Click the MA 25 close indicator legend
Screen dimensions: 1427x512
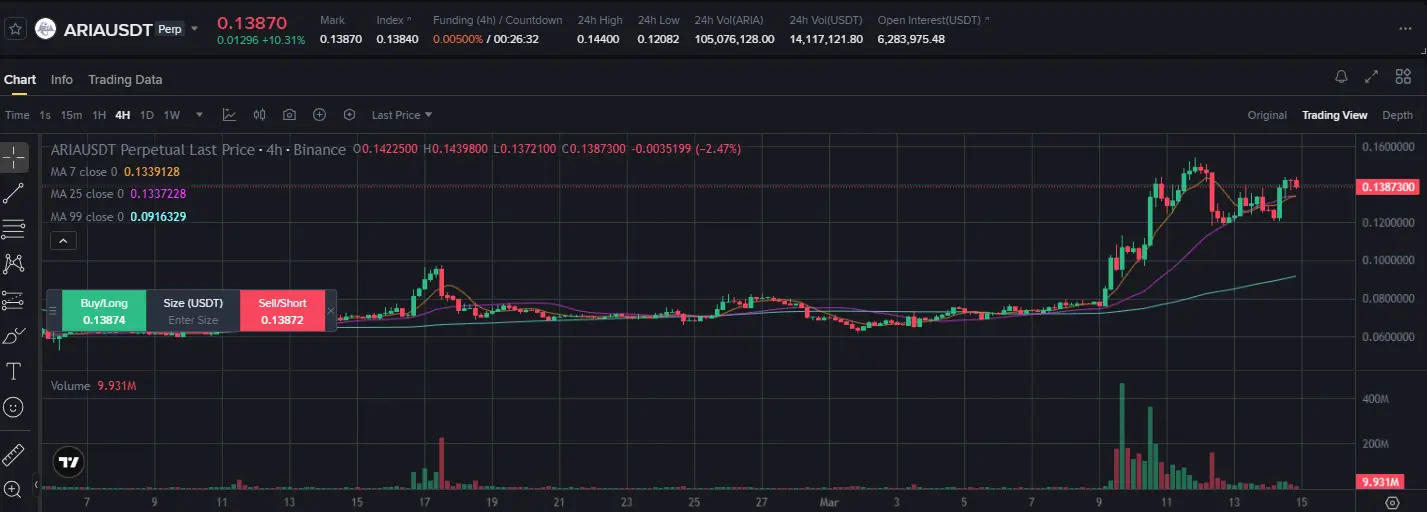click(x=119, y=194)
